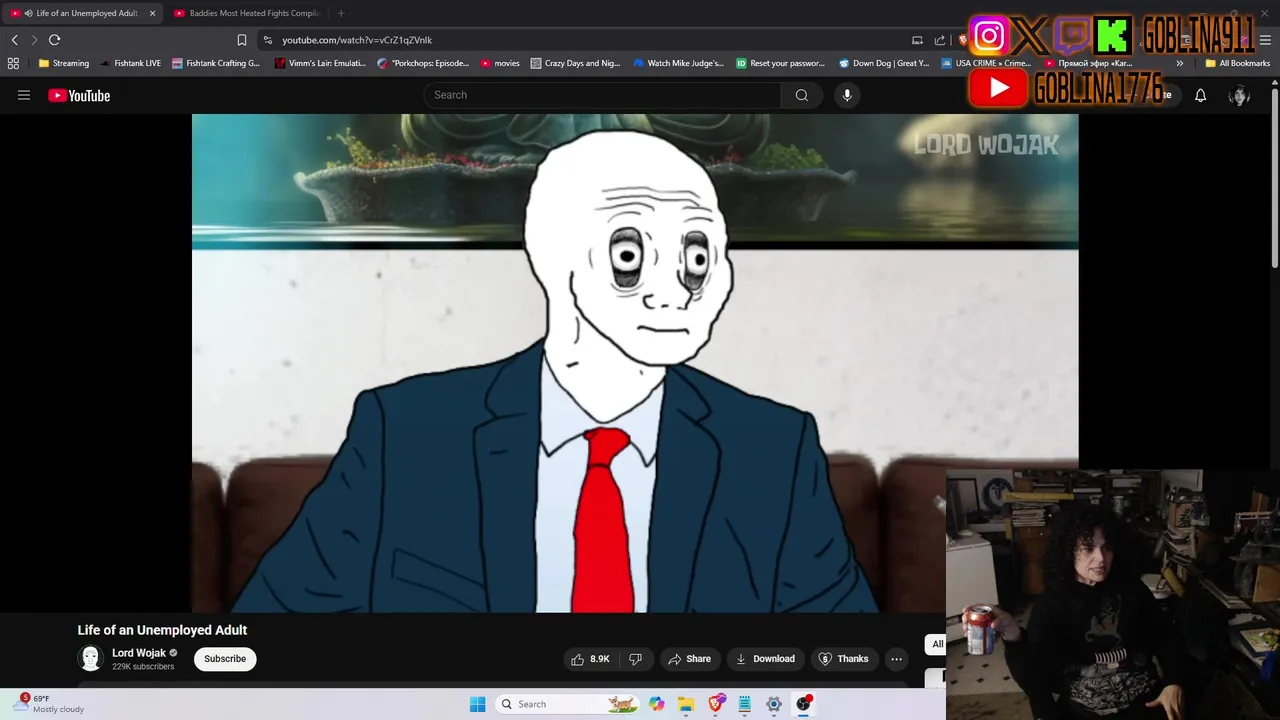Open the weather widget showing 69°F

(48, 704)
